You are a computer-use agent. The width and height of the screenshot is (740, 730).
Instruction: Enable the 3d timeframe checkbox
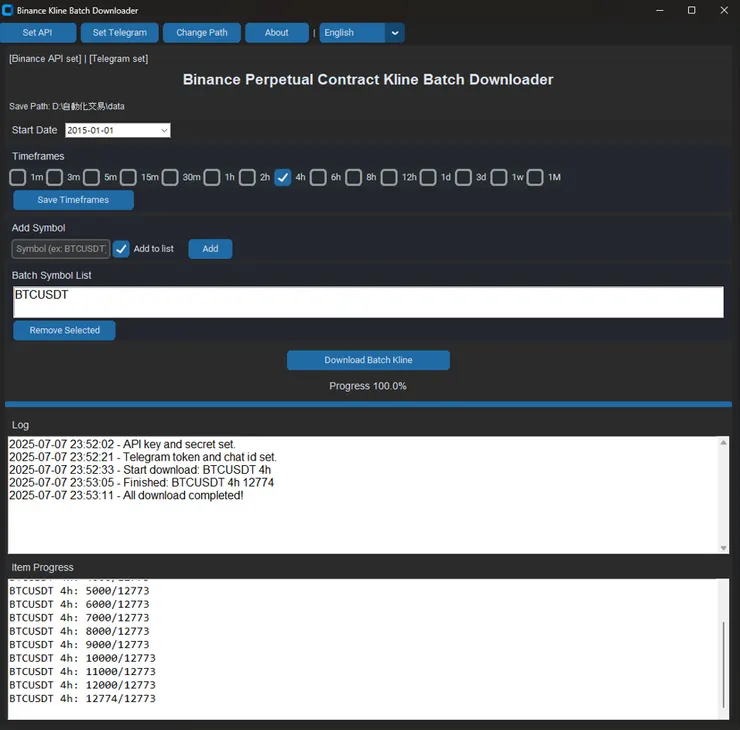point(463,177)
